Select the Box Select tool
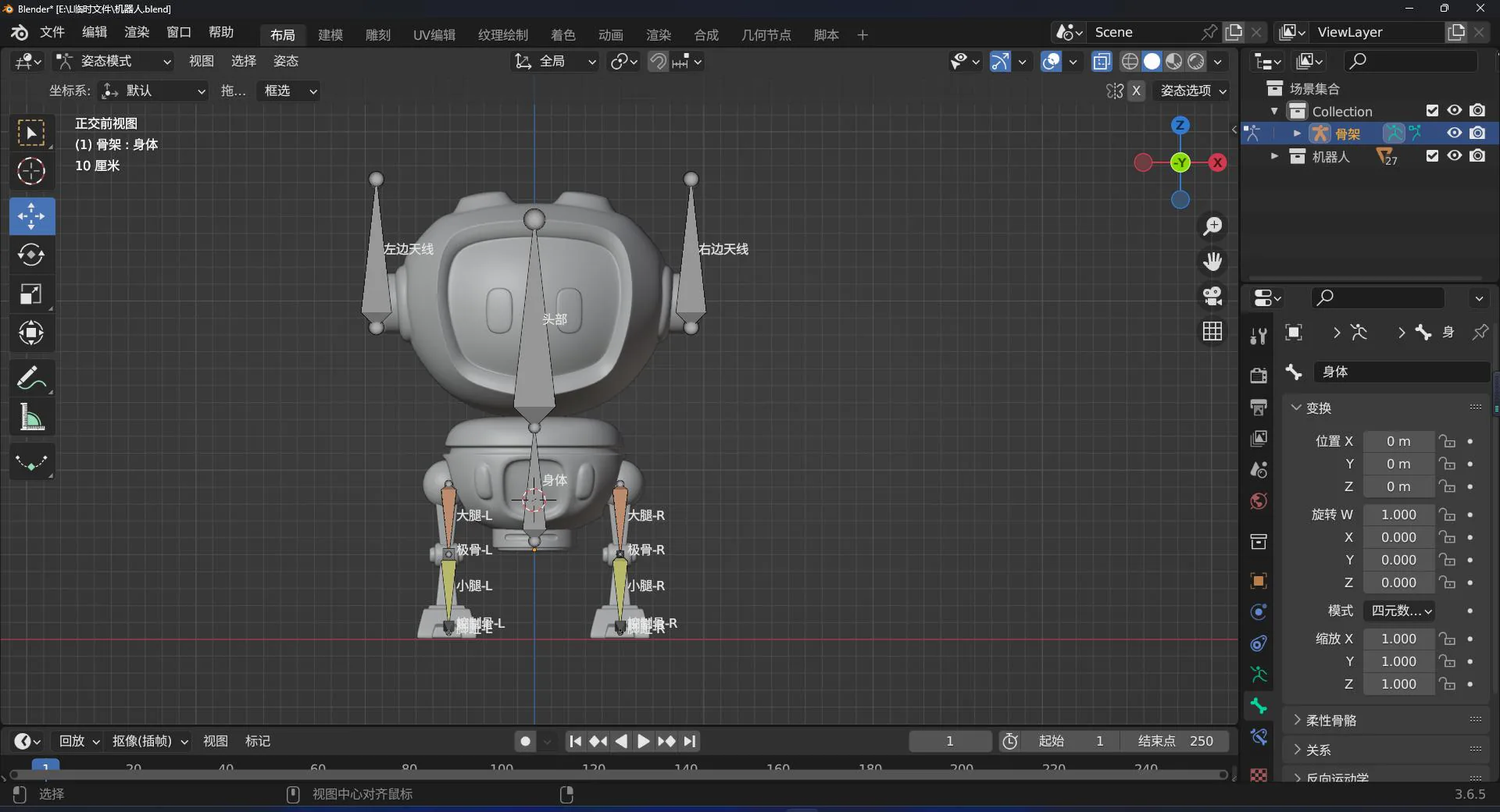Image resolution: width=1500 pixels, height=812 pixels. [31, 134]
